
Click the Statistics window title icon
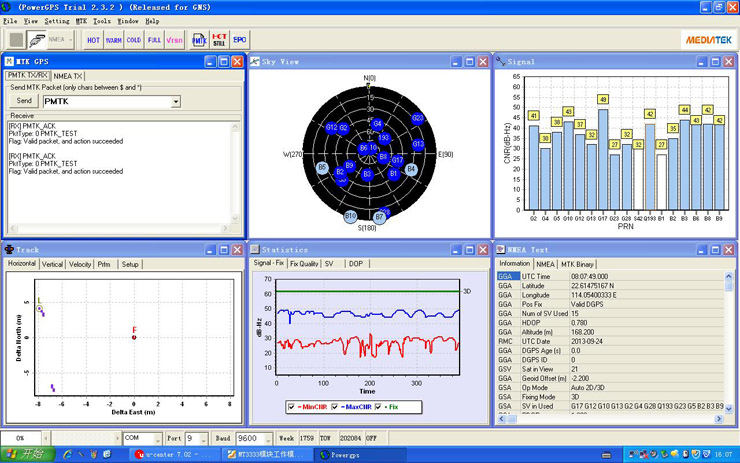pyautogui.click(x=255, y=249)
